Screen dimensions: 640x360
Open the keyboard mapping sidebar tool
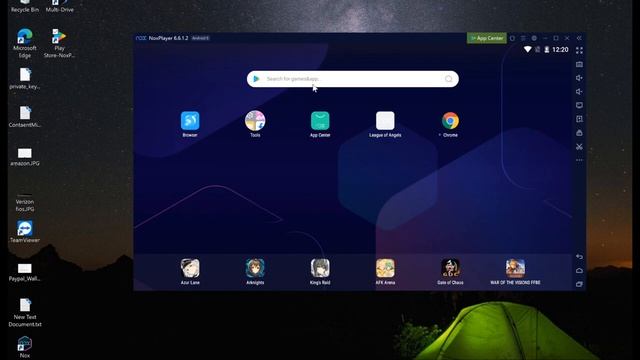[579, 64]
